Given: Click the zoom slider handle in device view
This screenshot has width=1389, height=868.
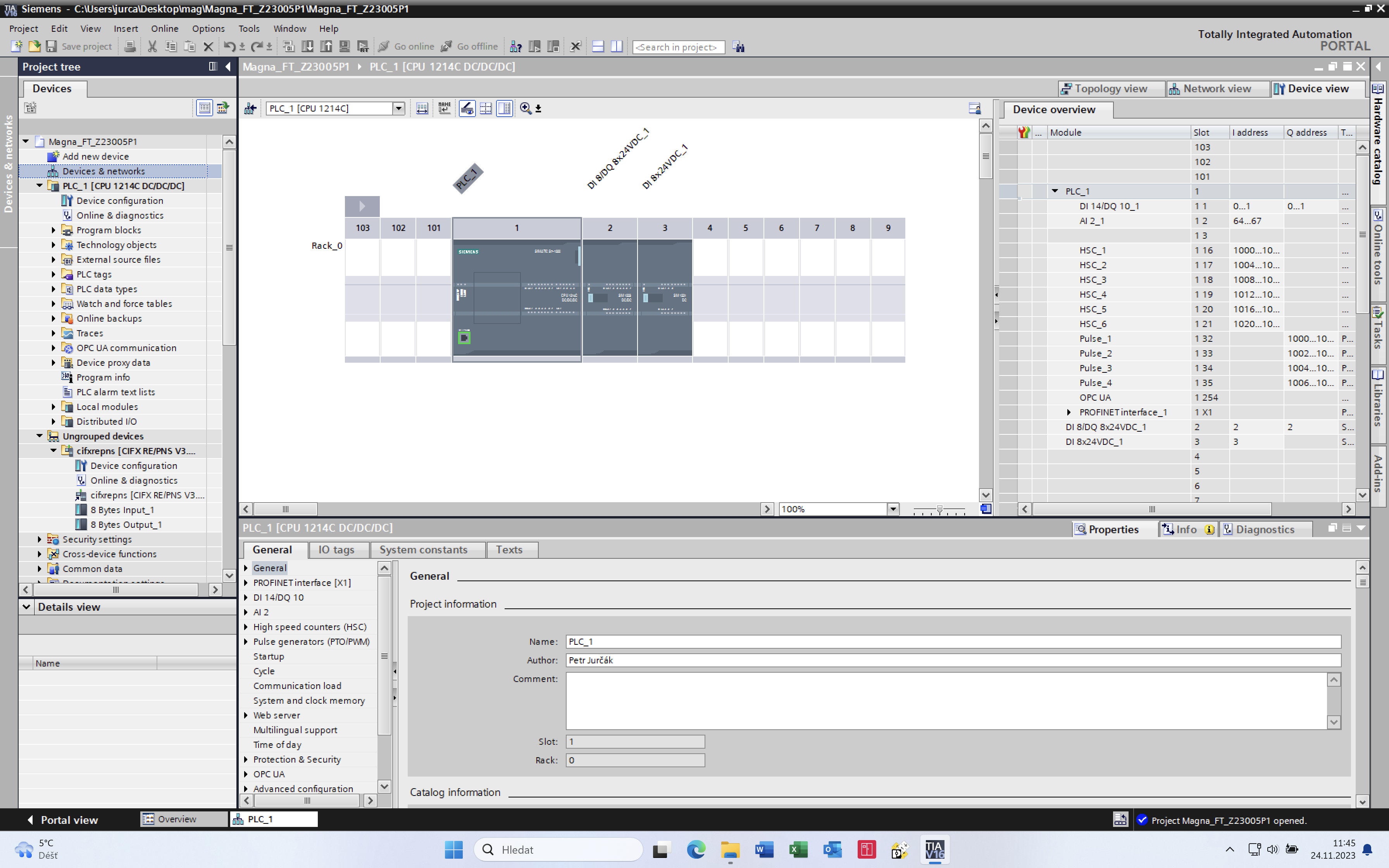Looking at the screenshot, I should 939,509.
